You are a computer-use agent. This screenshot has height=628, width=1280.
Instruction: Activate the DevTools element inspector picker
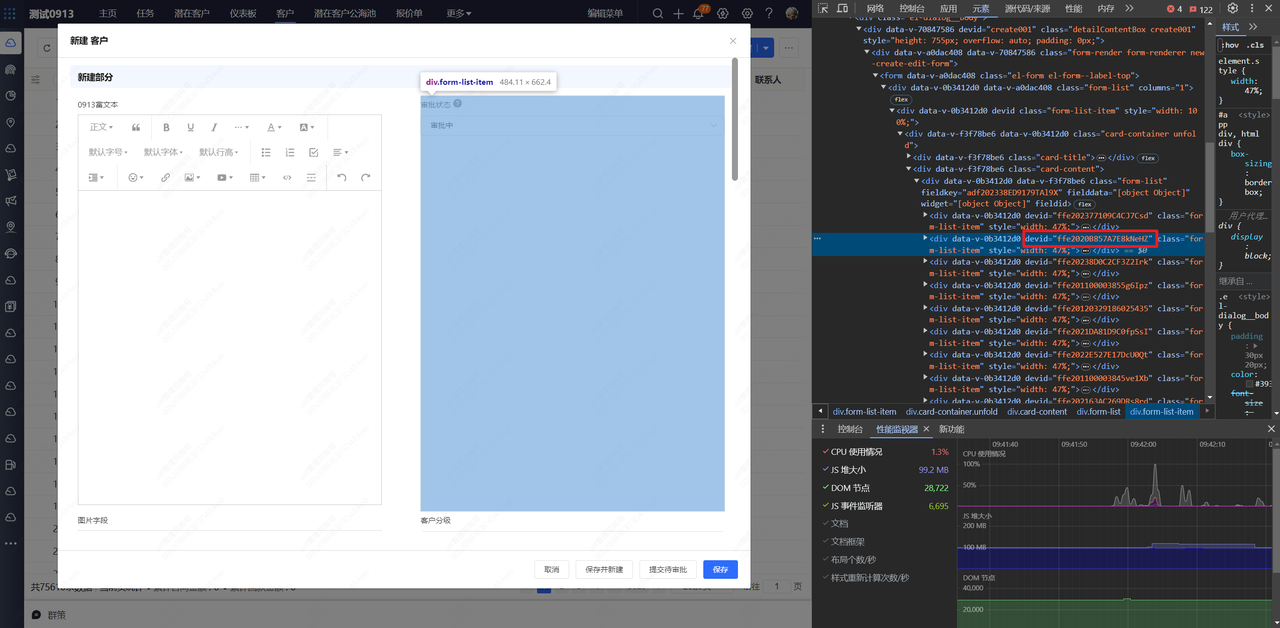(x=823, y=8)
